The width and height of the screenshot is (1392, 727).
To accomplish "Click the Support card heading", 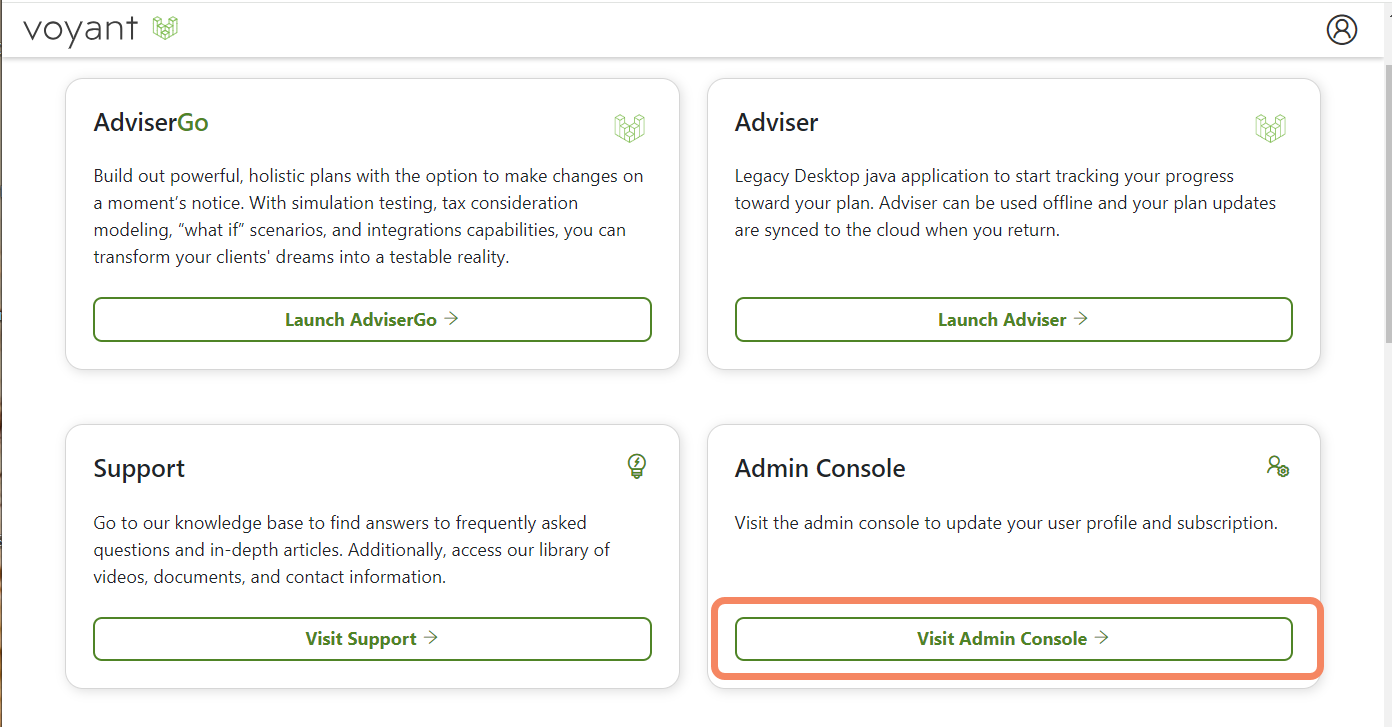I will coord(139,468).
